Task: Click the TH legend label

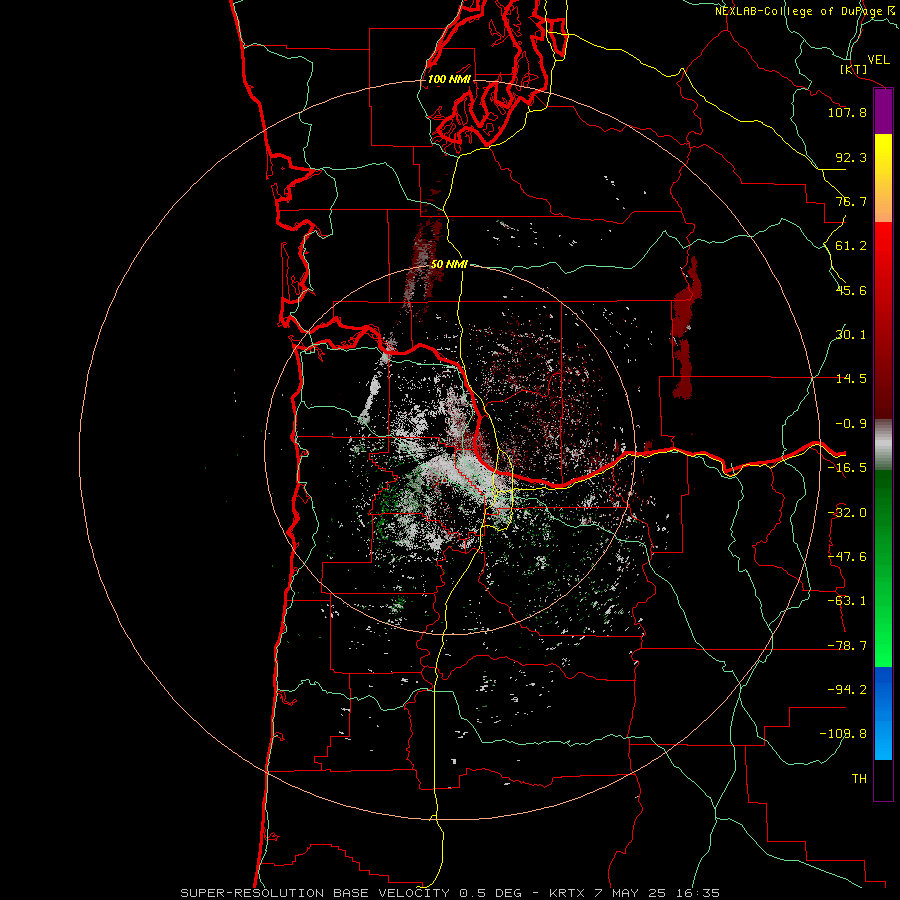Action: 859,779
